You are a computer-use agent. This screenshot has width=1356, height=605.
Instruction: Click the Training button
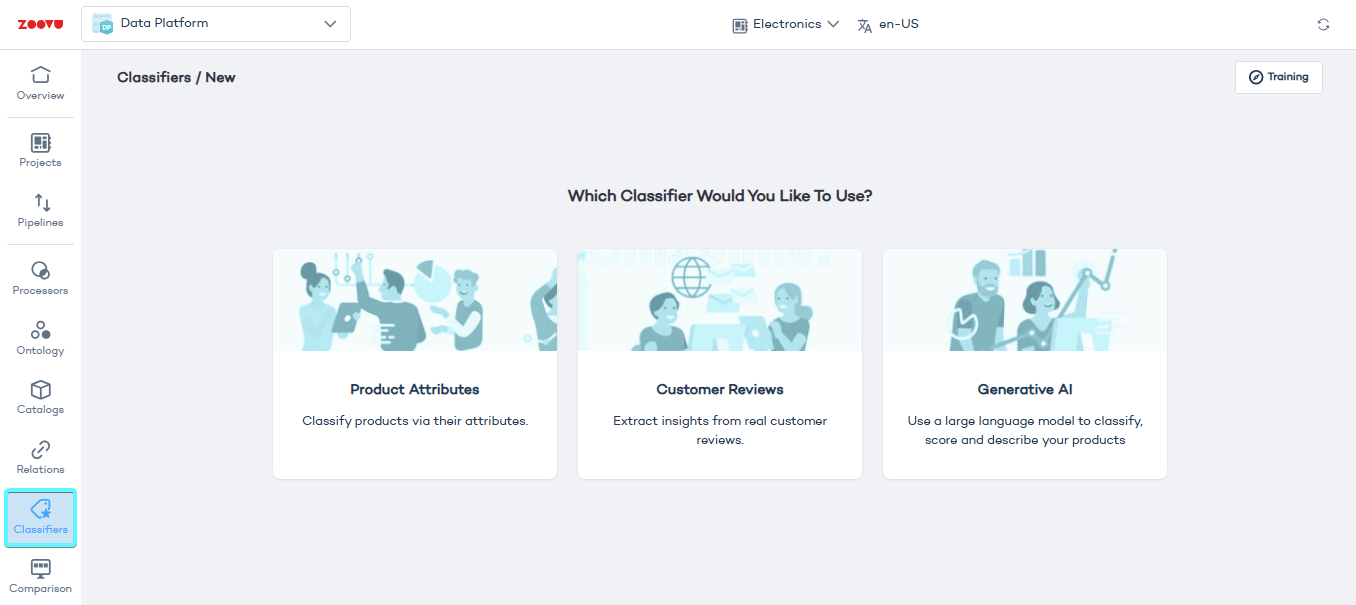click(x=1278, y=77)
